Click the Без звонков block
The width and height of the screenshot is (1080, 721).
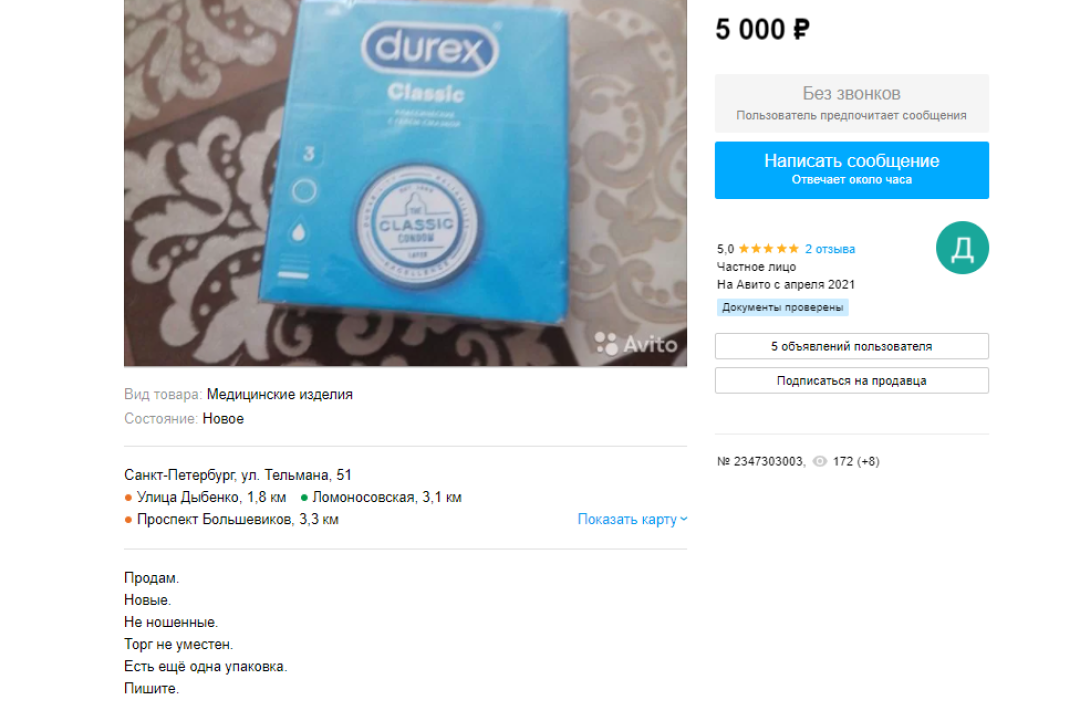pyautogui.click(x=851, y=103)
